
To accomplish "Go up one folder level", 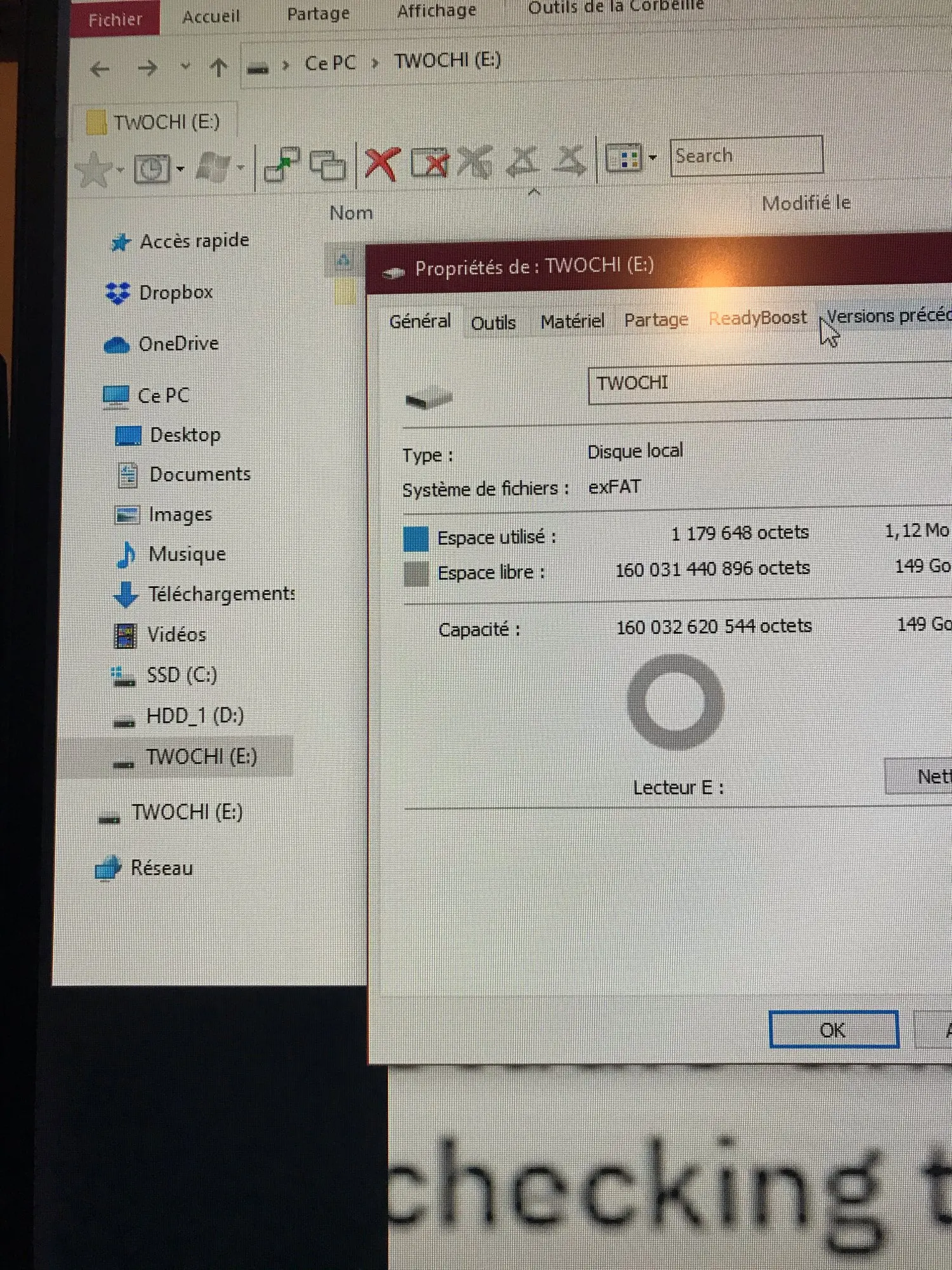I will click(x=219, y=67).
